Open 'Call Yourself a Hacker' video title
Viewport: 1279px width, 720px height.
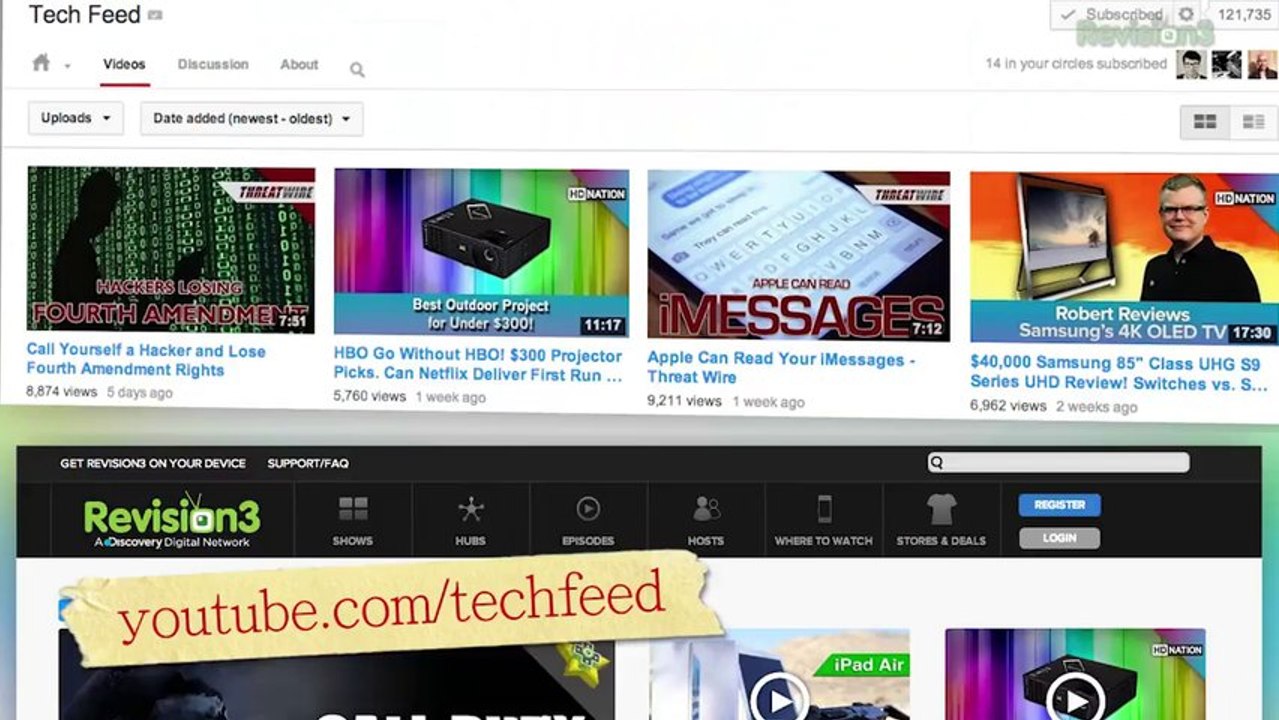[x=146, y=360]
